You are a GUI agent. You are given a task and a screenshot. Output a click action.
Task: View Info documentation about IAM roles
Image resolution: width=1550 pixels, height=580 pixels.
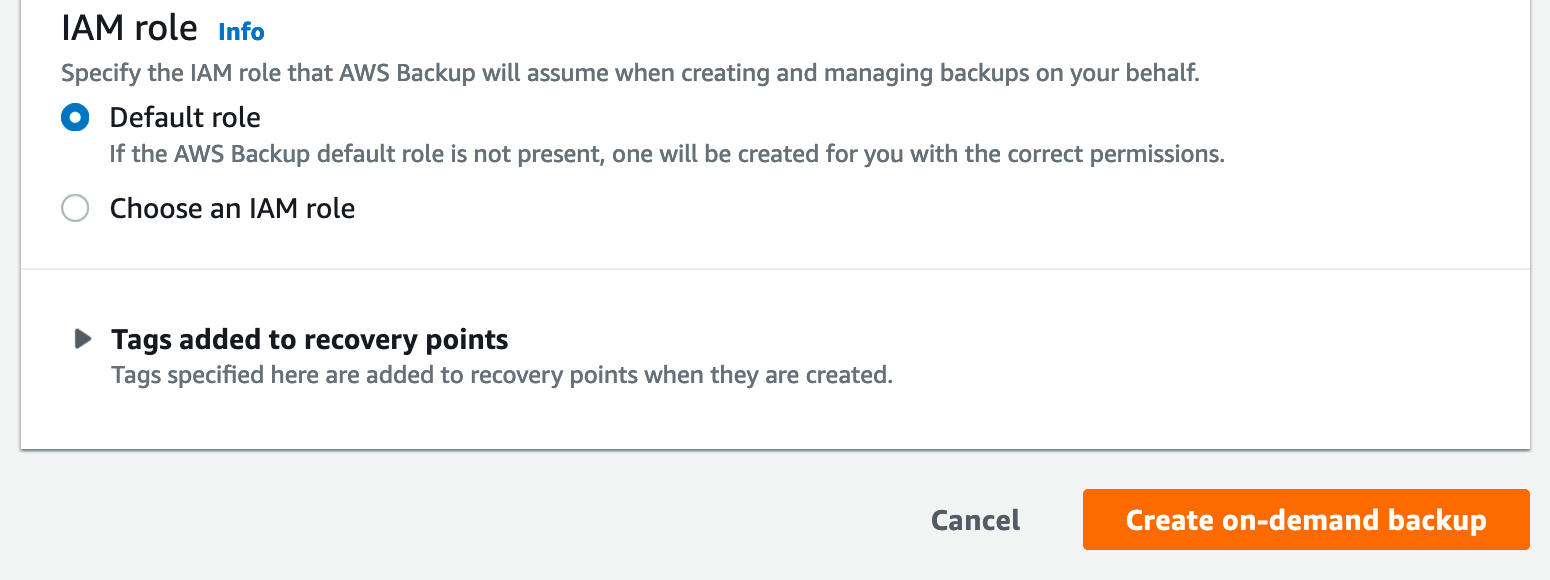[x=240, y=31]
